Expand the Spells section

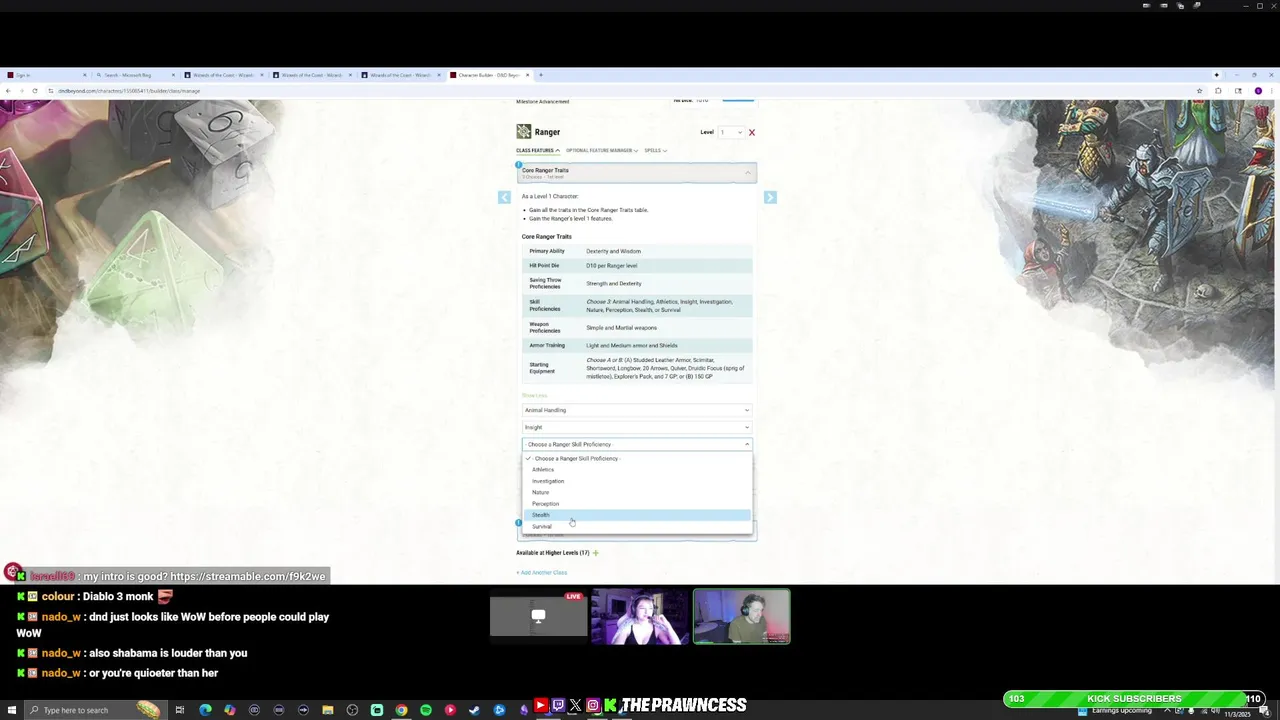655,150
